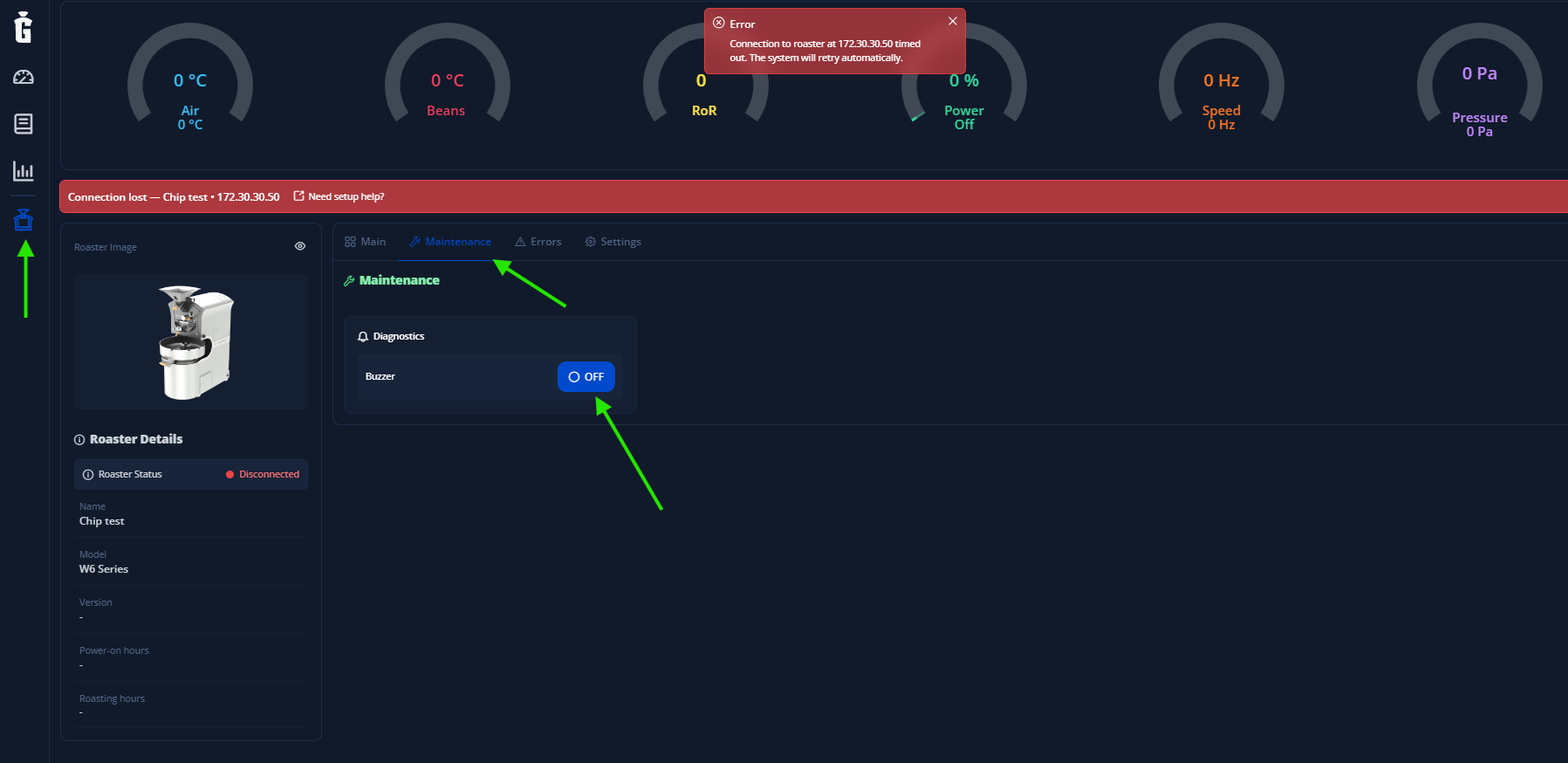Select the roaster machine sidebar icon
This screenshot has width=1568, height=763.
[x=24, y=219]
